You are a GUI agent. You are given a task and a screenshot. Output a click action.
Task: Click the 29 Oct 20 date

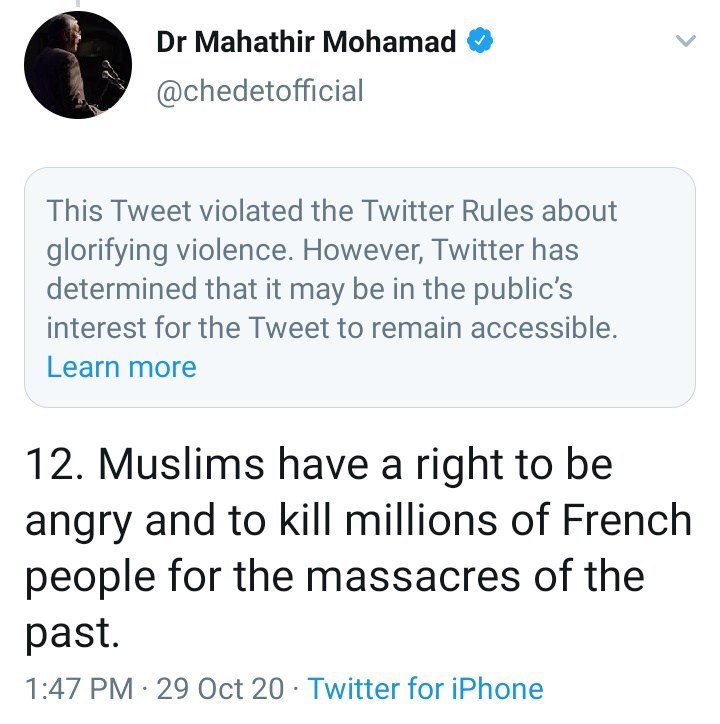click(x=220, y=689)
